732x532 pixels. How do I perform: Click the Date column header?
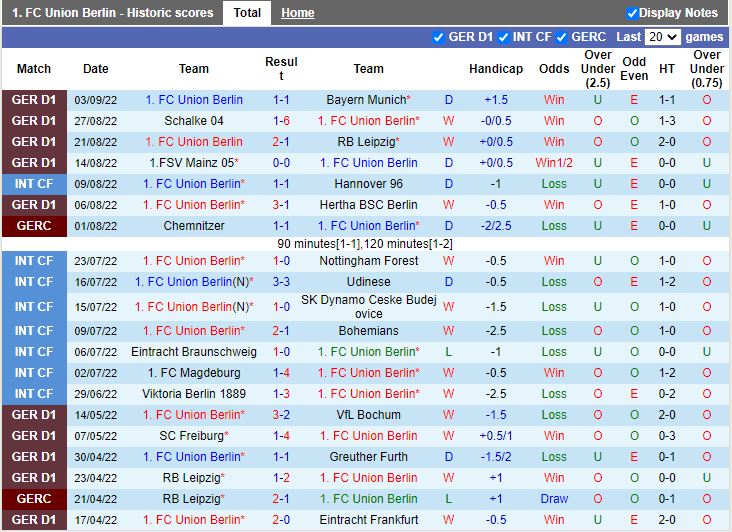point(96,69)
